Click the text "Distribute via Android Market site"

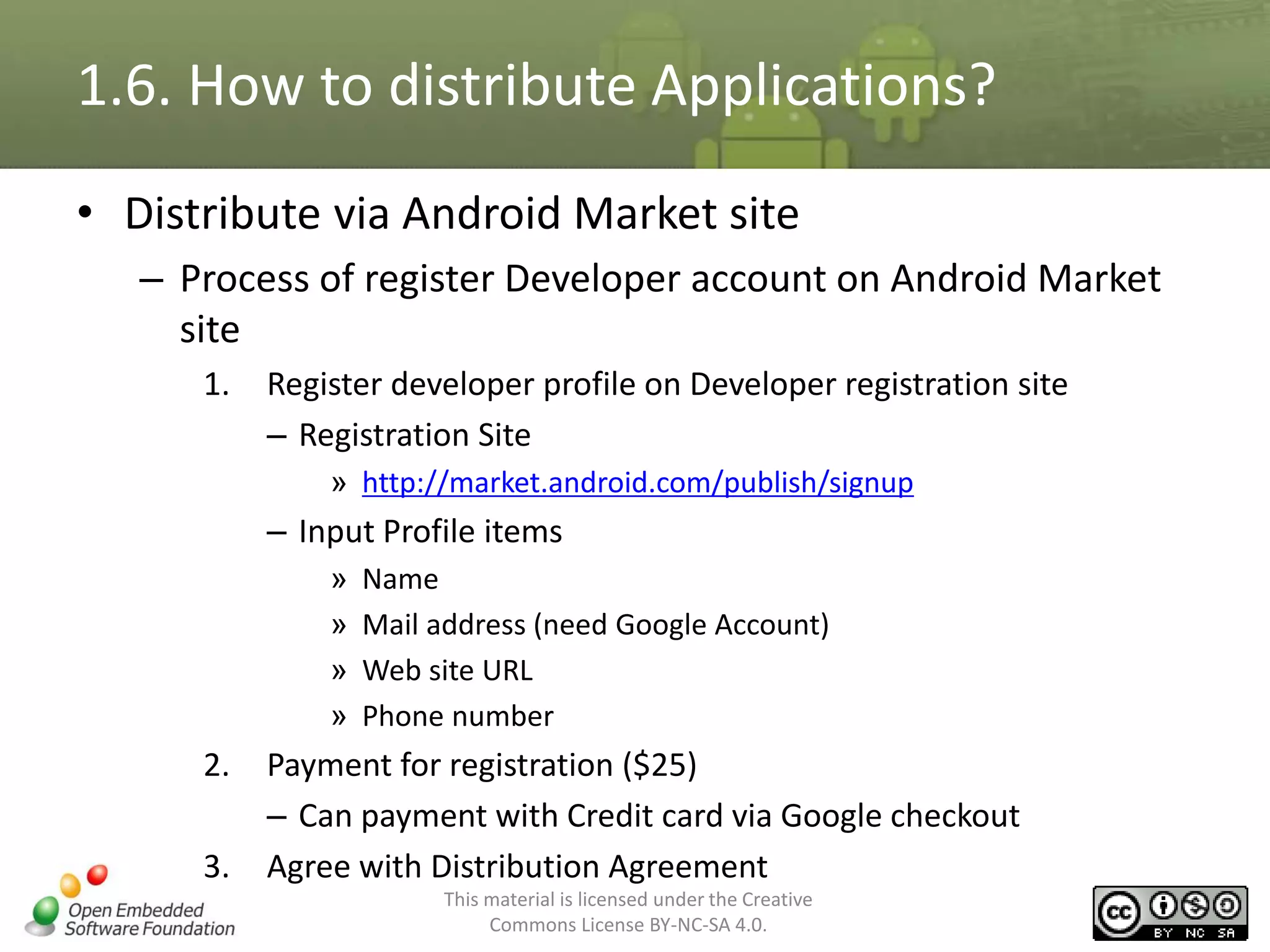461,214
